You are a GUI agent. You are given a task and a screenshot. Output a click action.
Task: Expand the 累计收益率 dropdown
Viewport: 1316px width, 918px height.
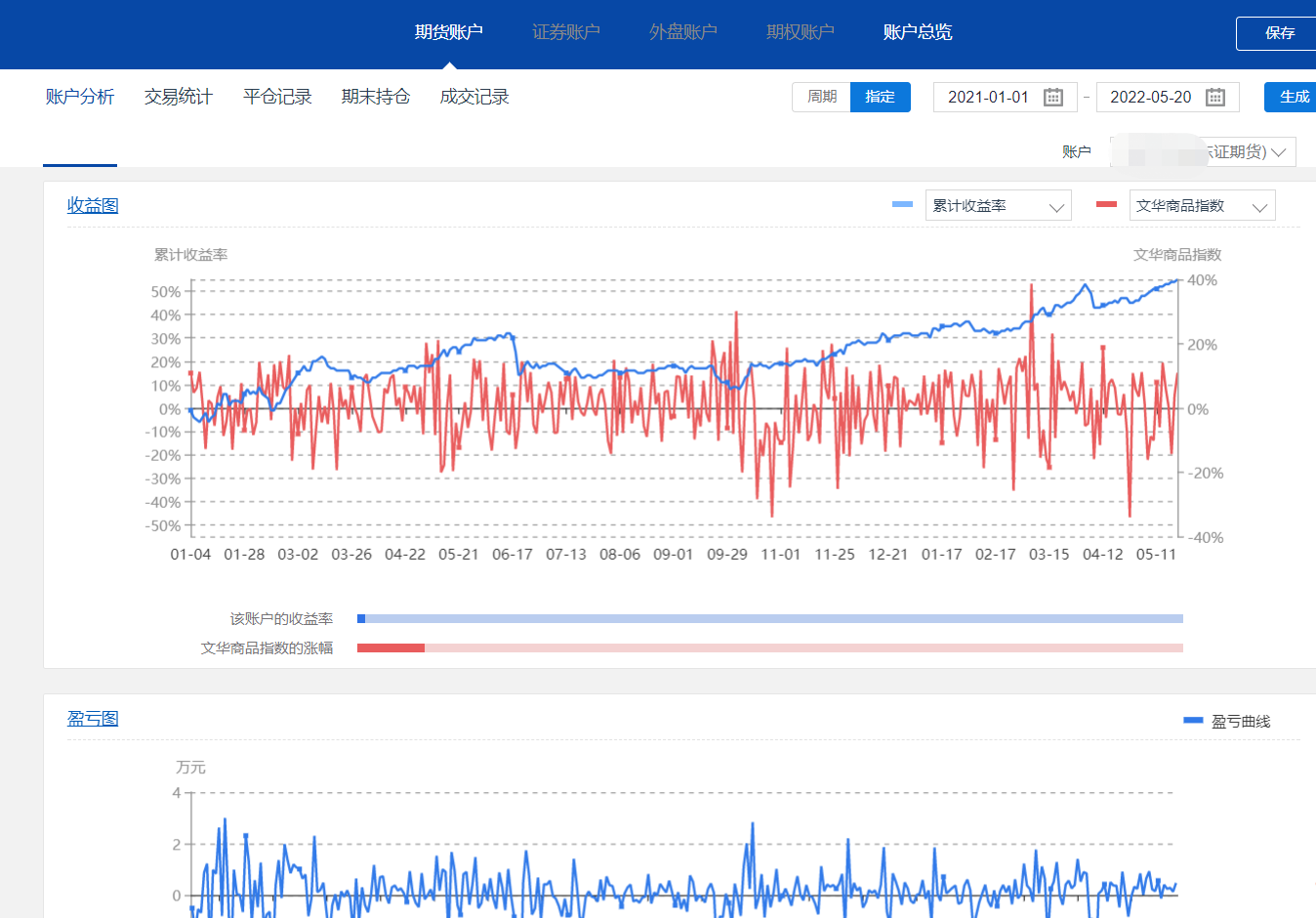[998, 205]
